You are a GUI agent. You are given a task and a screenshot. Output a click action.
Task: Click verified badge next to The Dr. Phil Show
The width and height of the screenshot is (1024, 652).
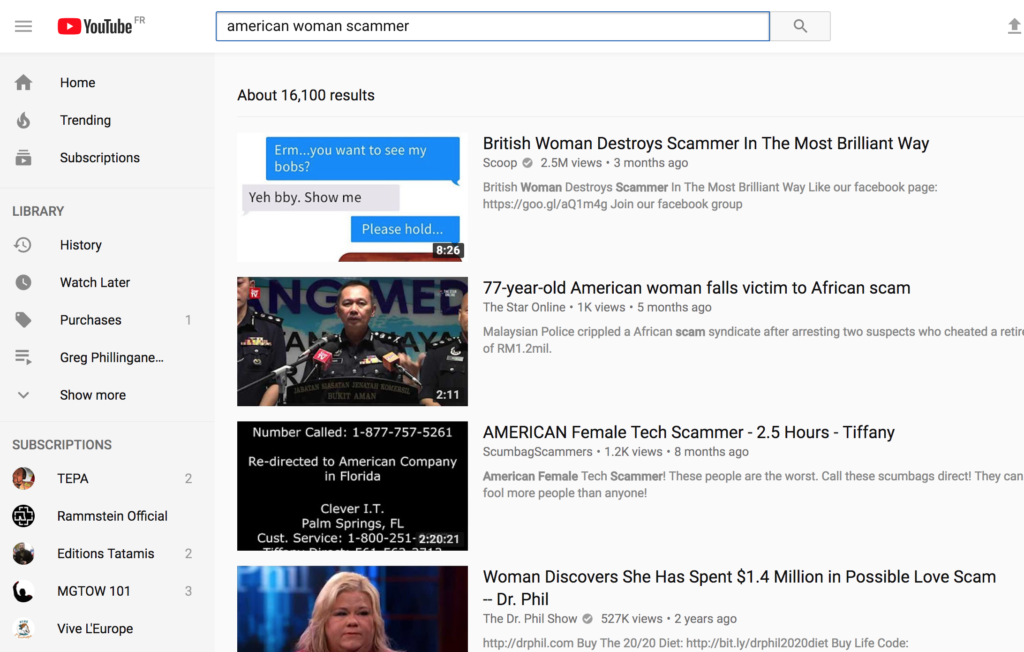point(588,619)
